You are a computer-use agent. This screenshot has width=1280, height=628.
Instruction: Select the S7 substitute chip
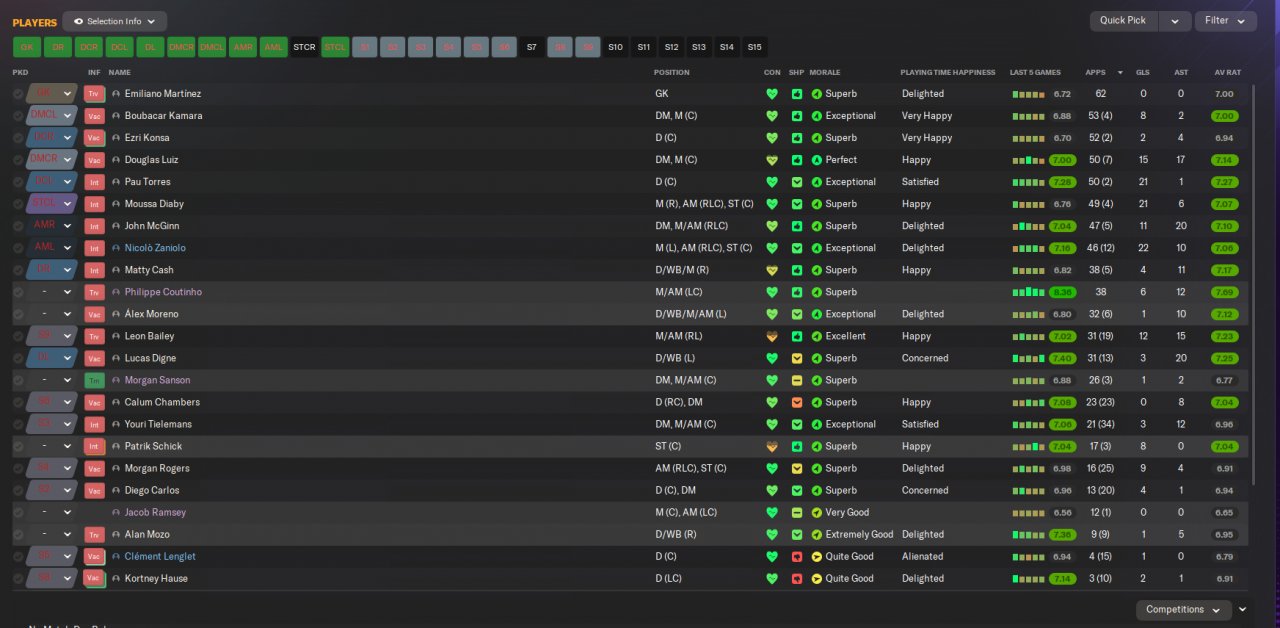(532, 47)
